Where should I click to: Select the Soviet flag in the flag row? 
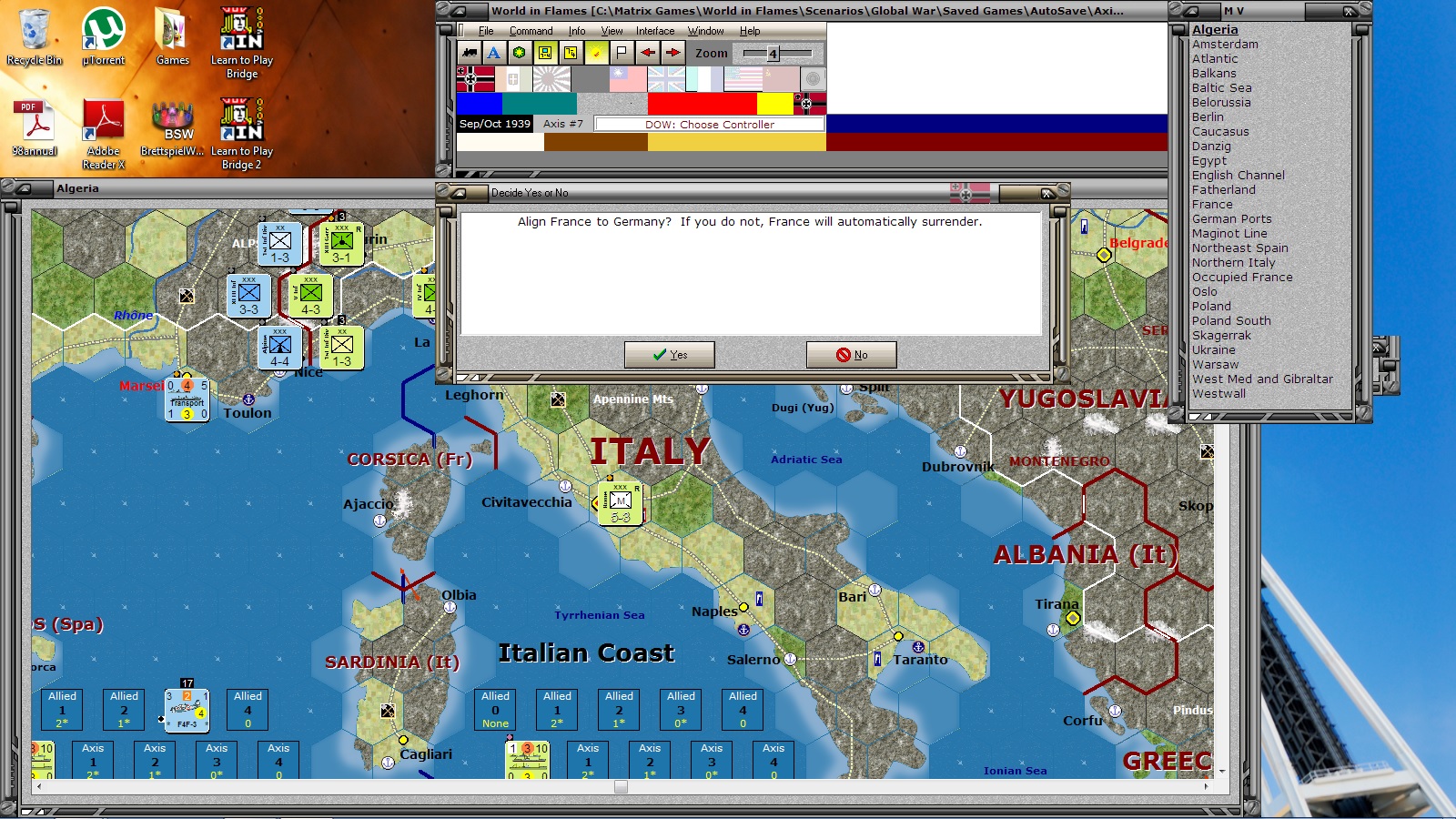(x=781, y=79)
